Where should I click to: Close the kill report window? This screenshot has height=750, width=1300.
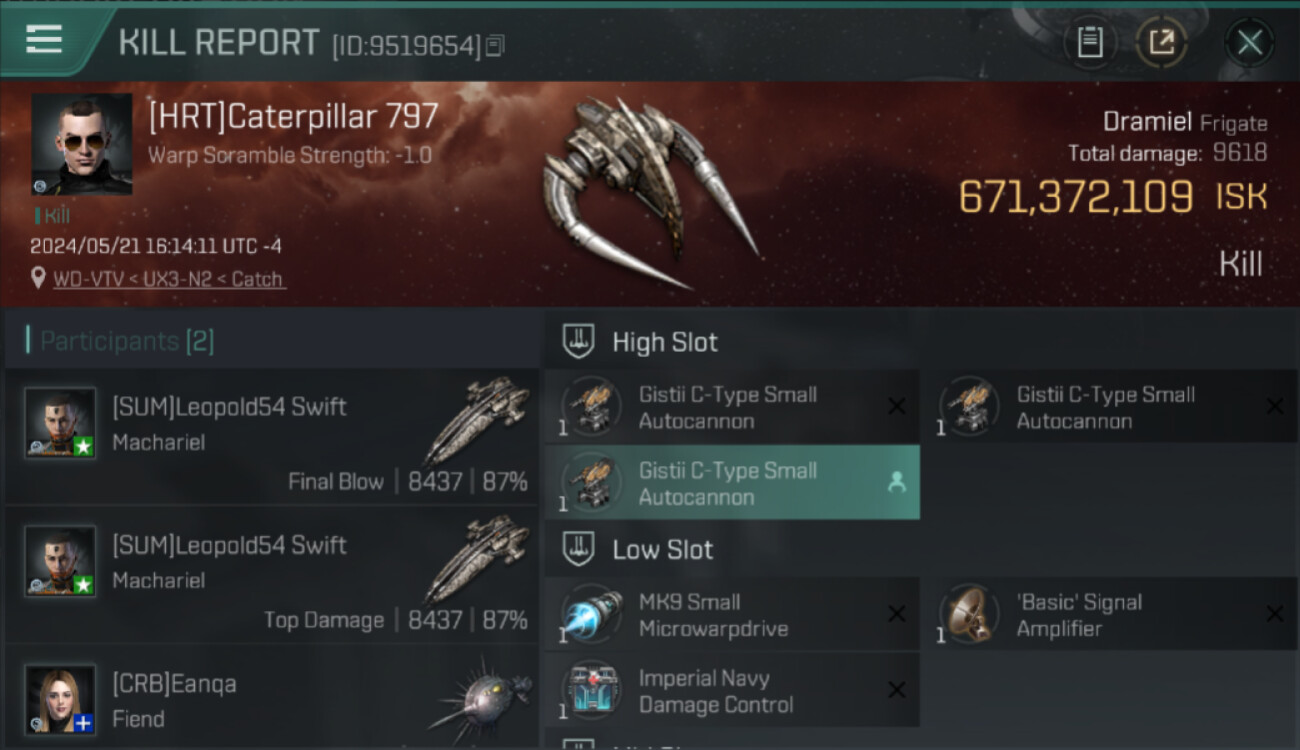coord(1249,42)
